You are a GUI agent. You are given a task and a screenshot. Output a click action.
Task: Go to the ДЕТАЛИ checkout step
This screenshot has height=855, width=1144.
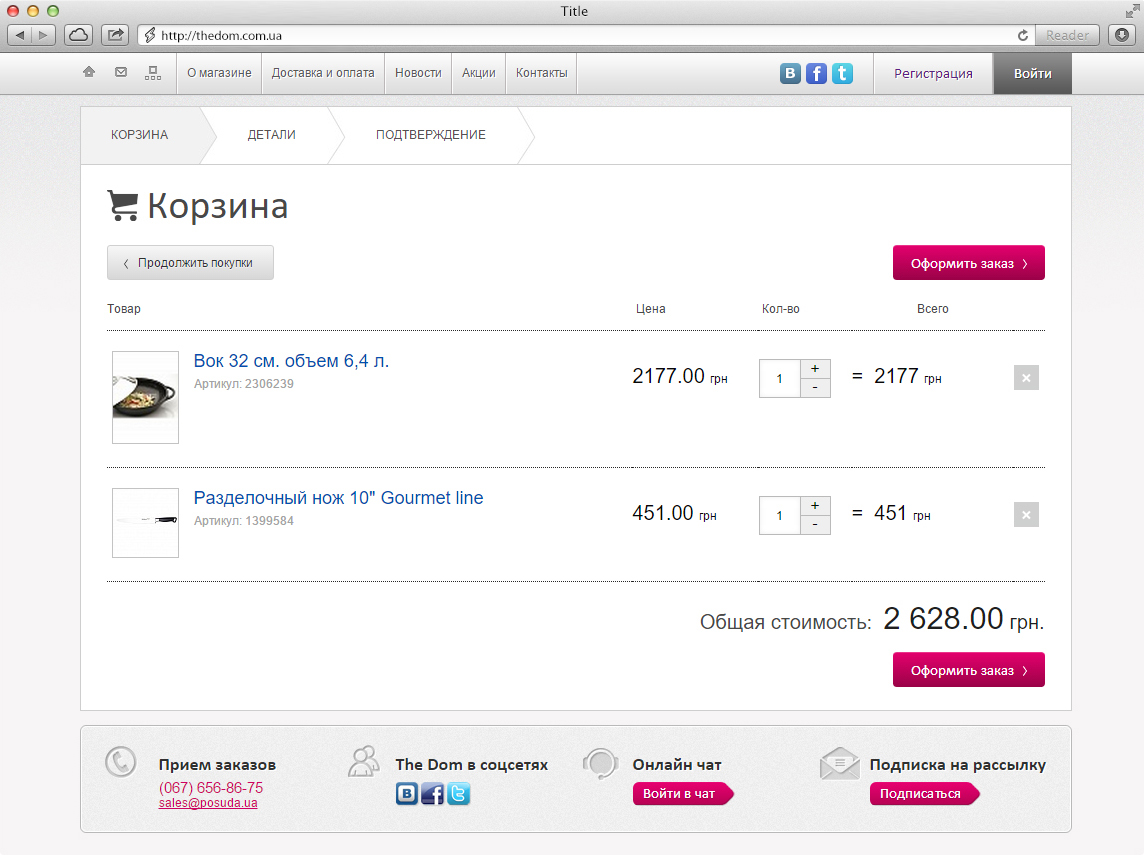pos(272,135)
